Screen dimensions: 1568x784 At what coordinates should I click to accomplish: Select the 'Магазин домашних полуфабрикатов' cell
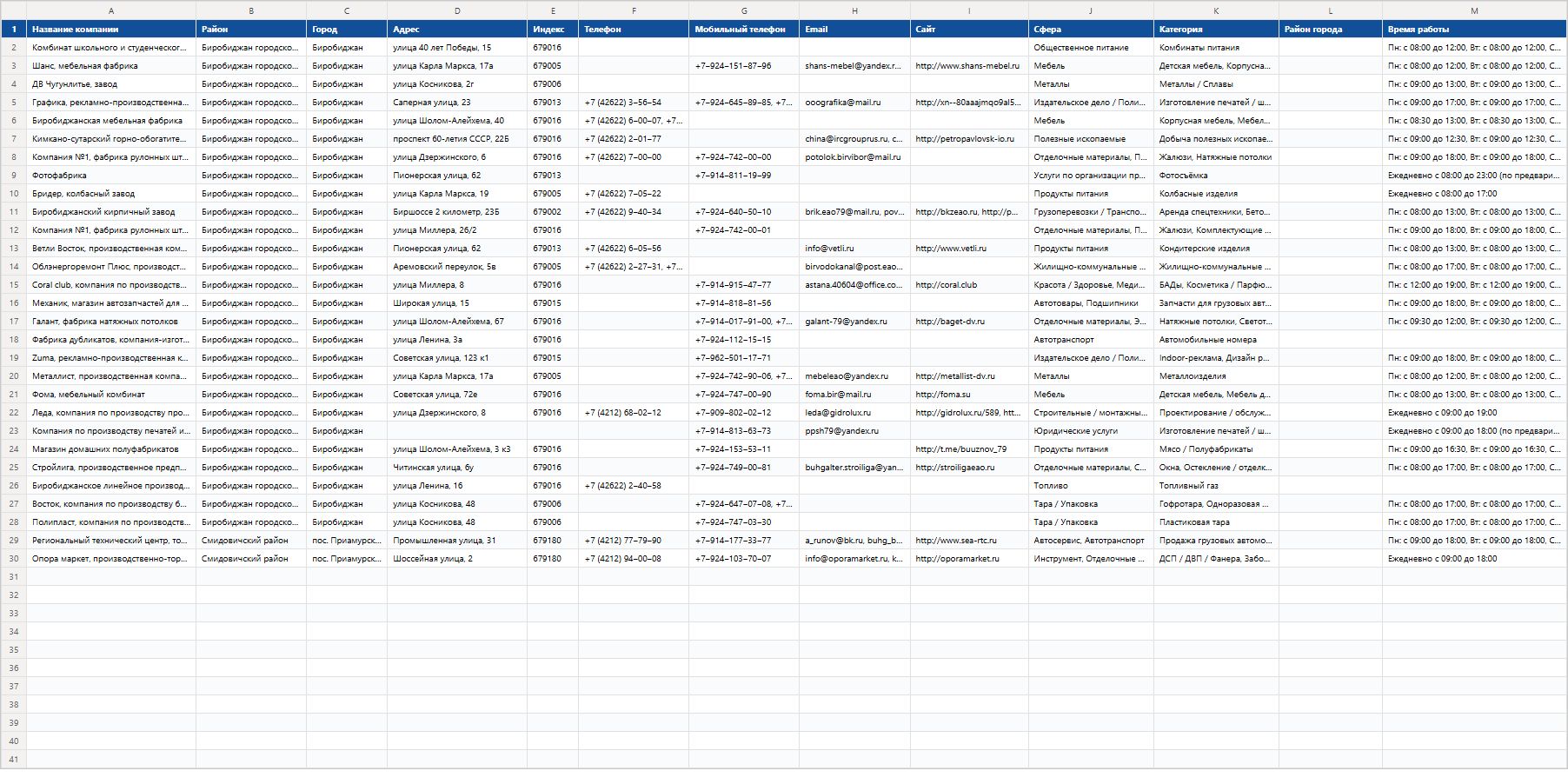tap(111, 448)
